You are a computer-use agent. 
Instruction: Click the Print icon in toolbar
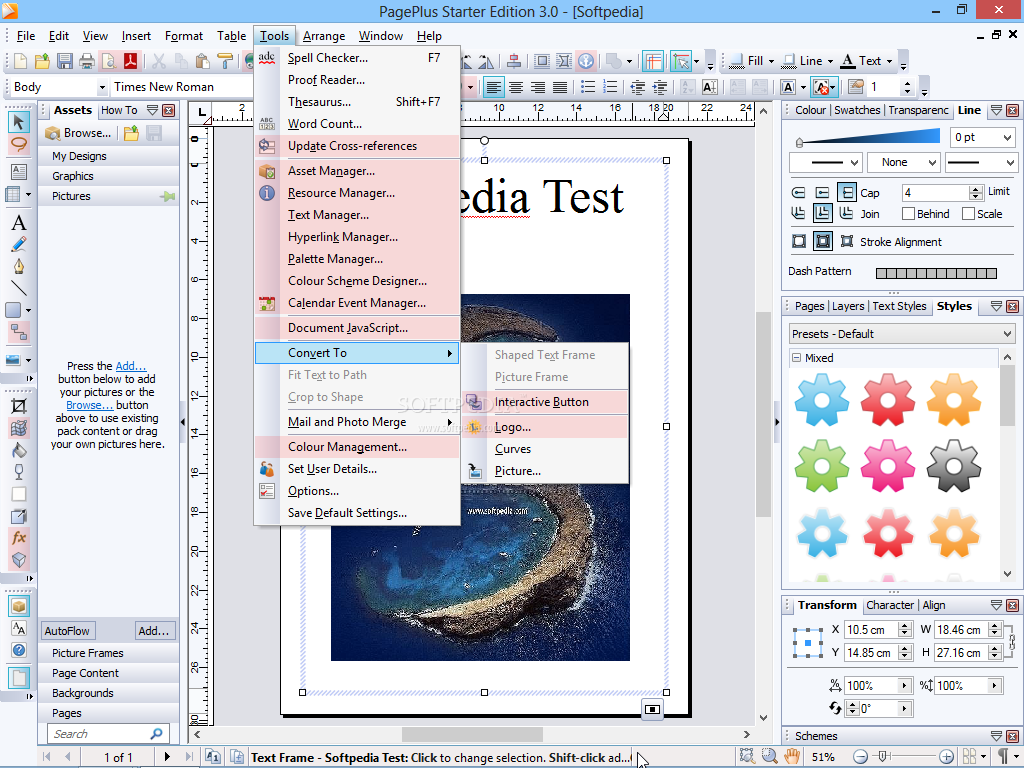tap(87, 61)
